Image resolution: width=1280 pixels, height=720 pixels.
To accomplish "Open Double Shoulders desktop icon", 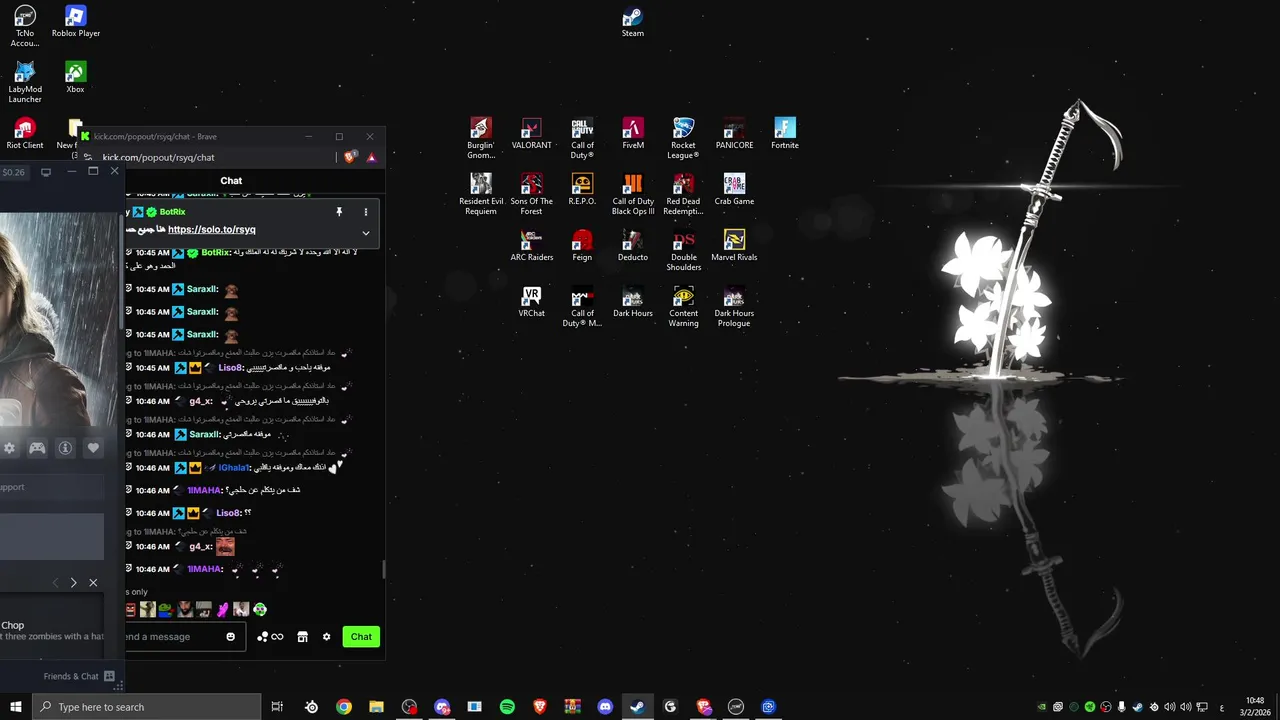I will 683,250.
